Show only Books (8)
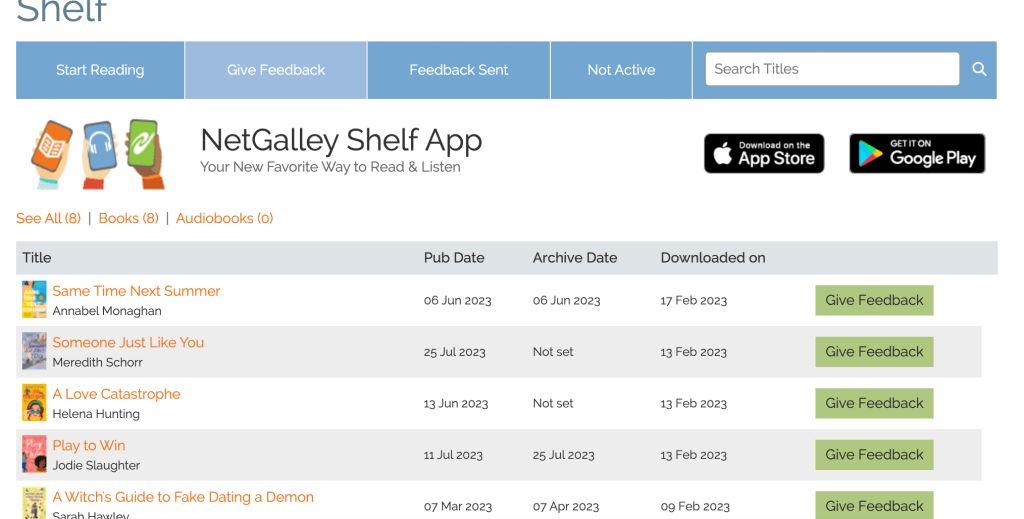 (x=128, y=218)
